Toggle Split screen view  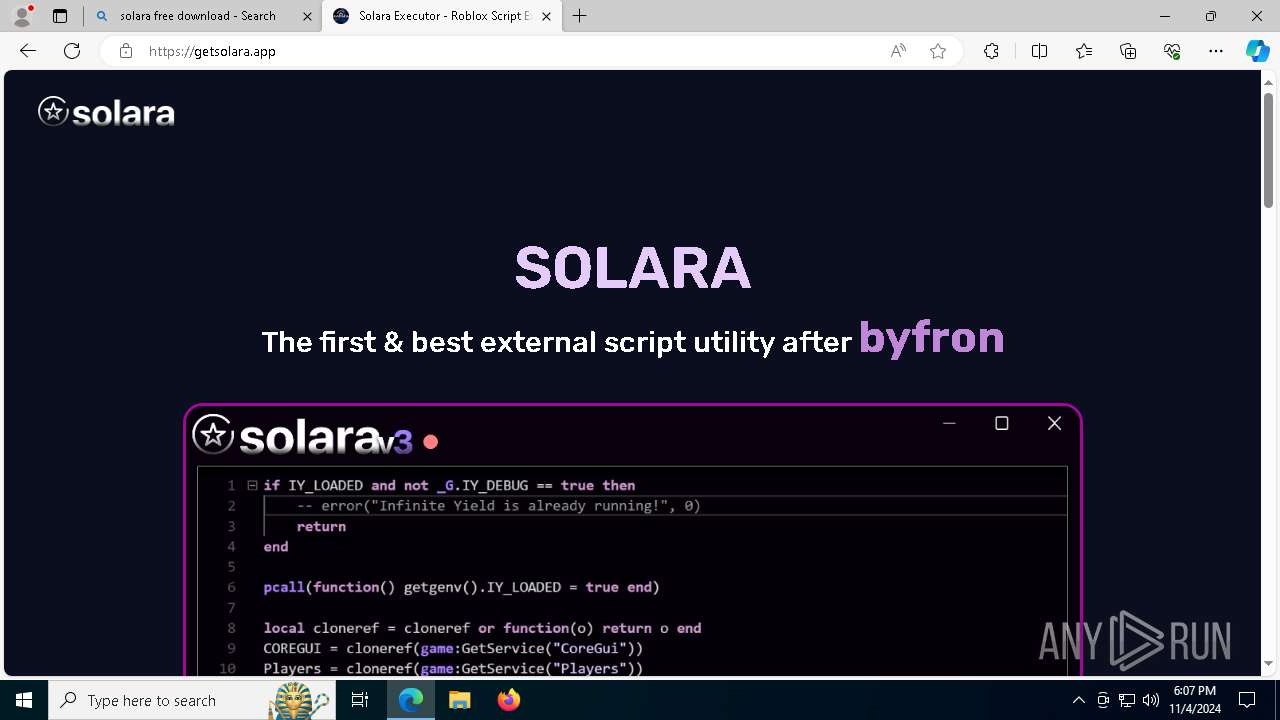point(1039,51)
